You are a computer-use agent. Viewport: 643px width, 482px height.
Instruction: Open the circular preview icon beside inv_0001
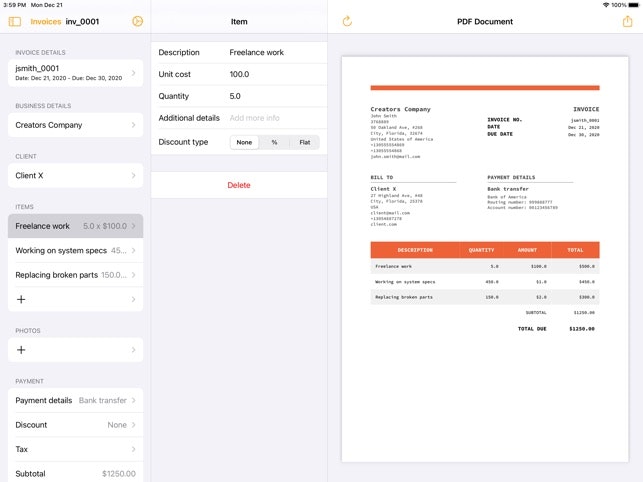click(138, 21)
